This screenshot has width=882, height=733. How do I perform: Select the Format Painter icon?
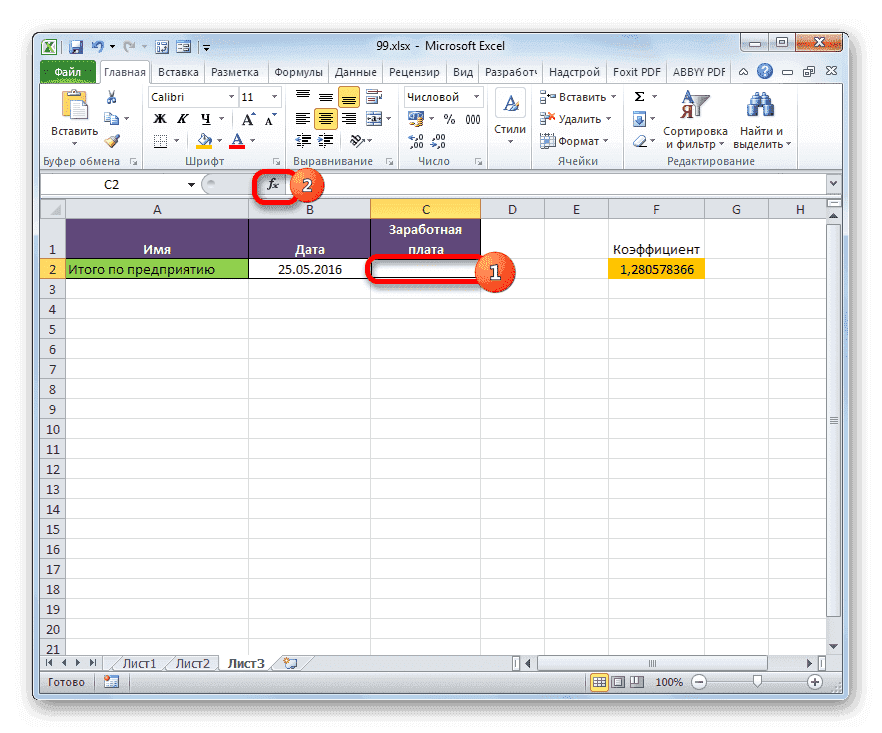coord(111,140)
